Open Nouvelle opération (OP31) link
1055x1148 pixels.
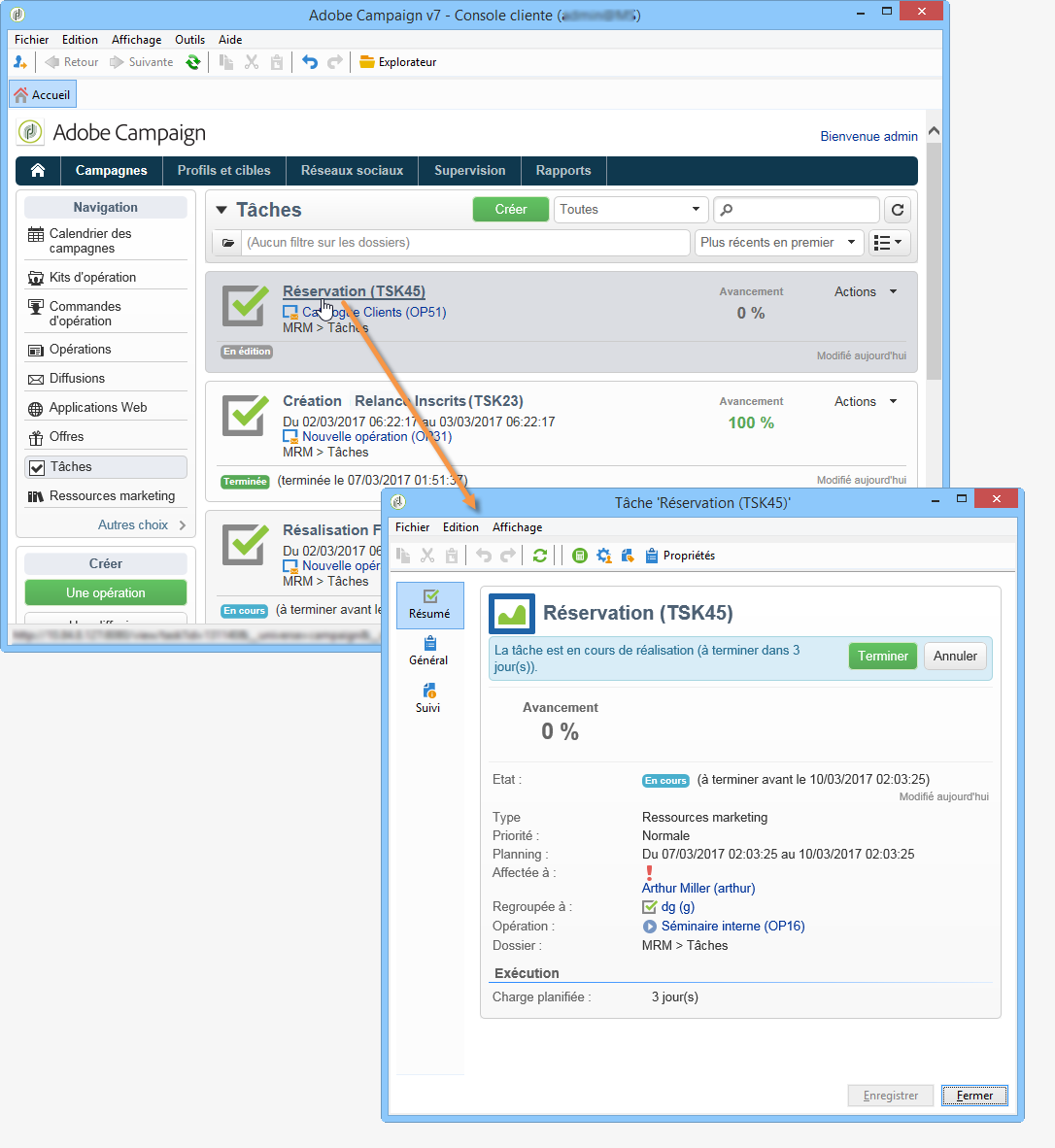coord(376,436)
